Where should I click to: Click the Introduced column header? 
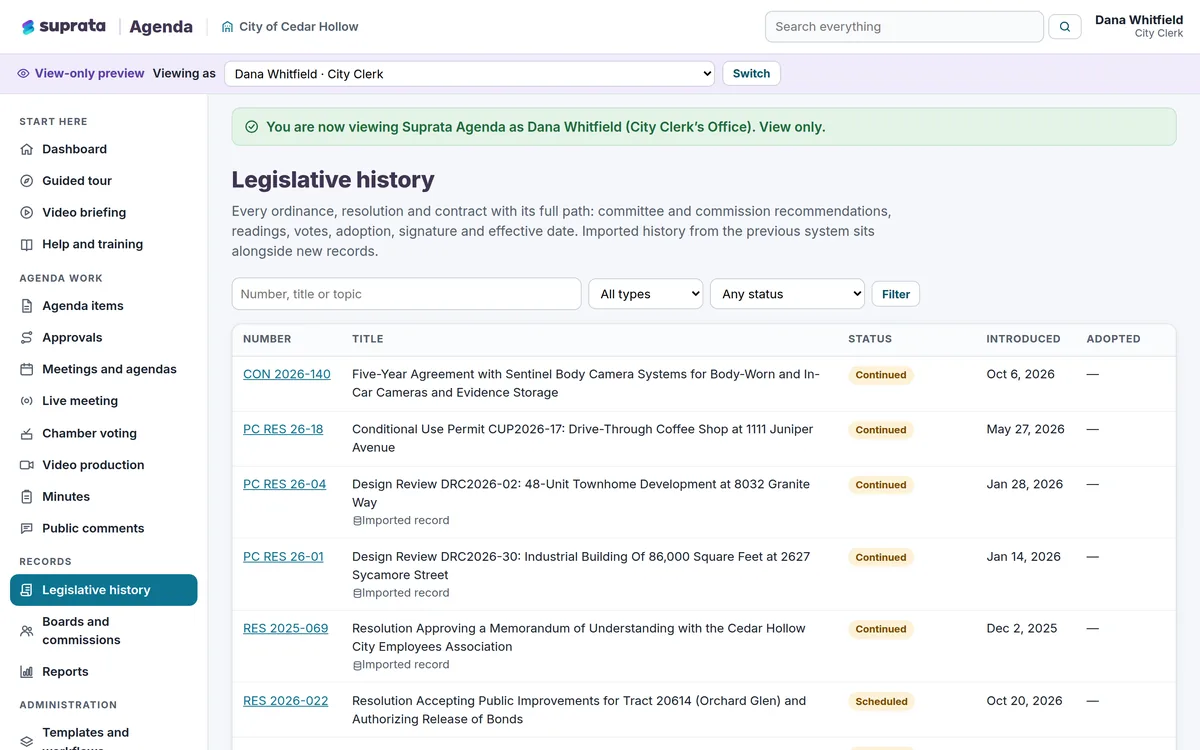[x=1023, y=339]
